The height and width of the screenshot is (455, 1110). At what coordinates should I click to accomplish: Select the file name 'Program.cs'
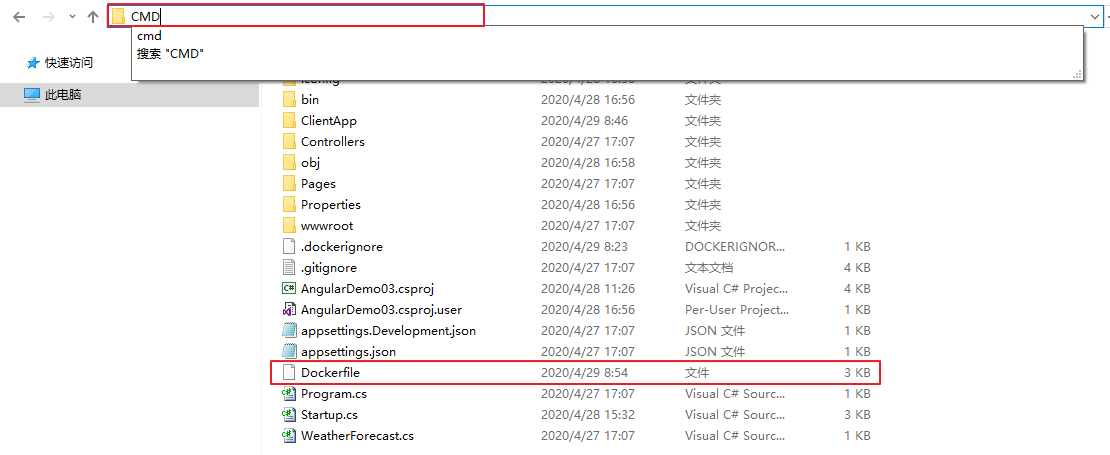(x=333, y=393)
